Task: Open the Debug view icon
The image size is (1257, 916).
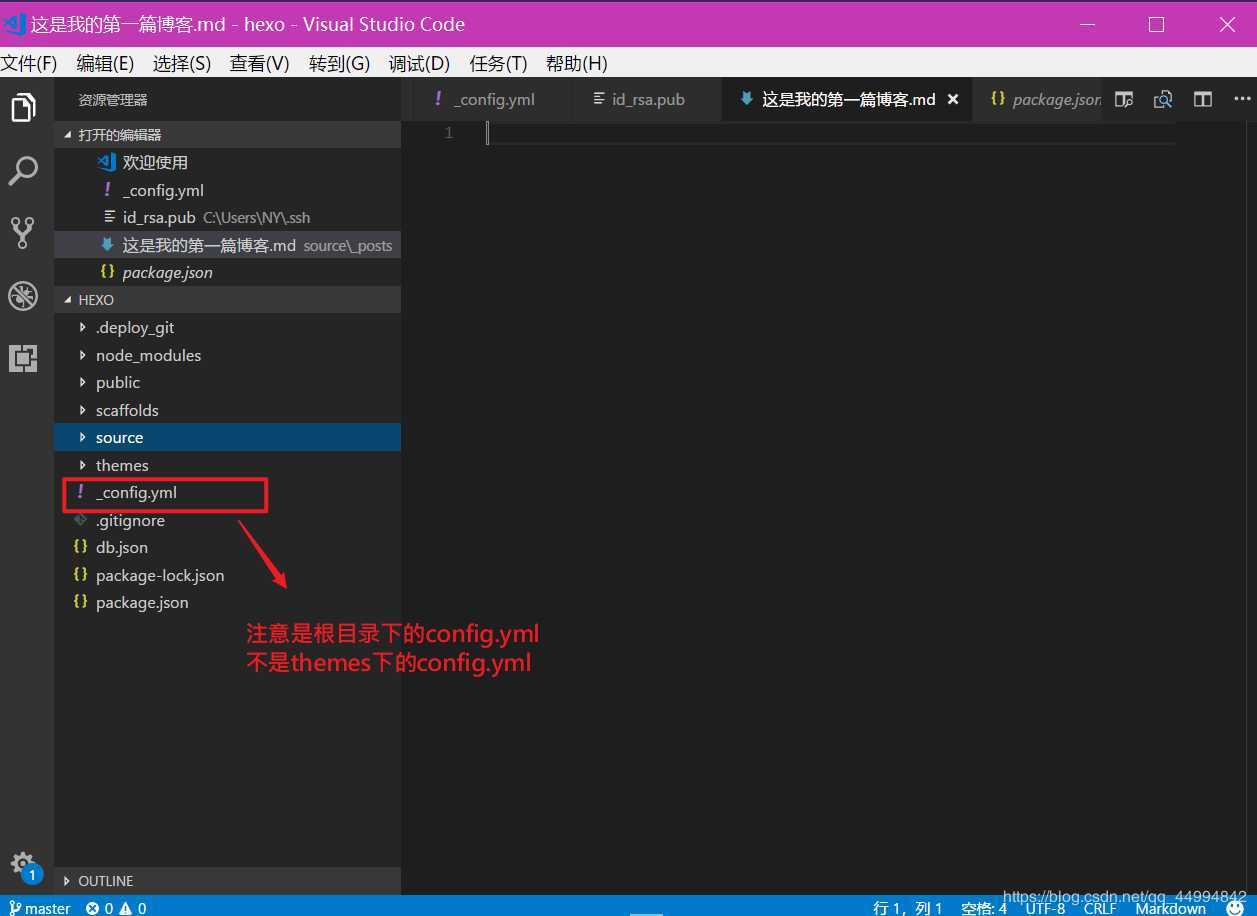Action: tap(23, 296)
